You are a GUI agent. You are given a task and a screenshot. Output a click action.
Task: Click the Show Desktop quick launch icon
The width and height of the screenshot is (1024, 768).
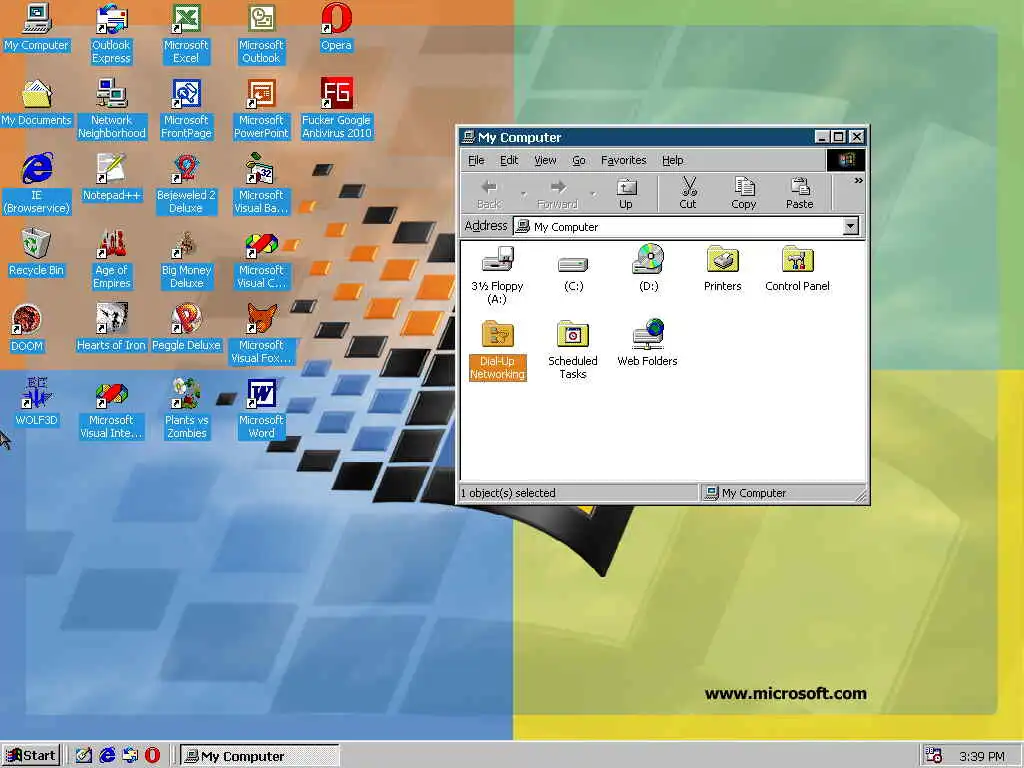point(84,756)
